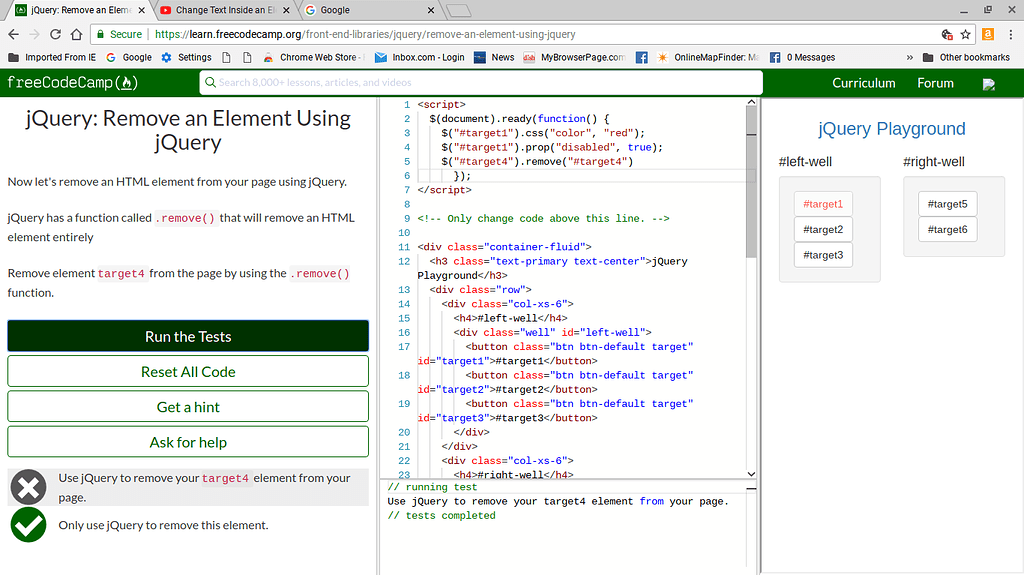The image size is (1024, 575).
Task: Open the Chrome three-dot menu
Action: pos(1010,34)
